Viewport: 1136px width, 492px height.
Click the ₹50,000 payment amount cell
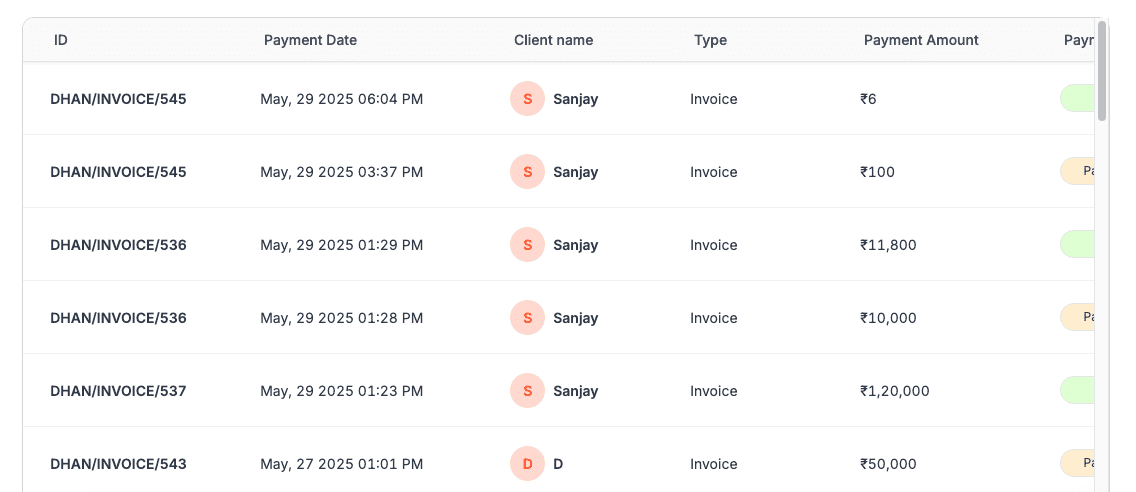click(889, 464)
